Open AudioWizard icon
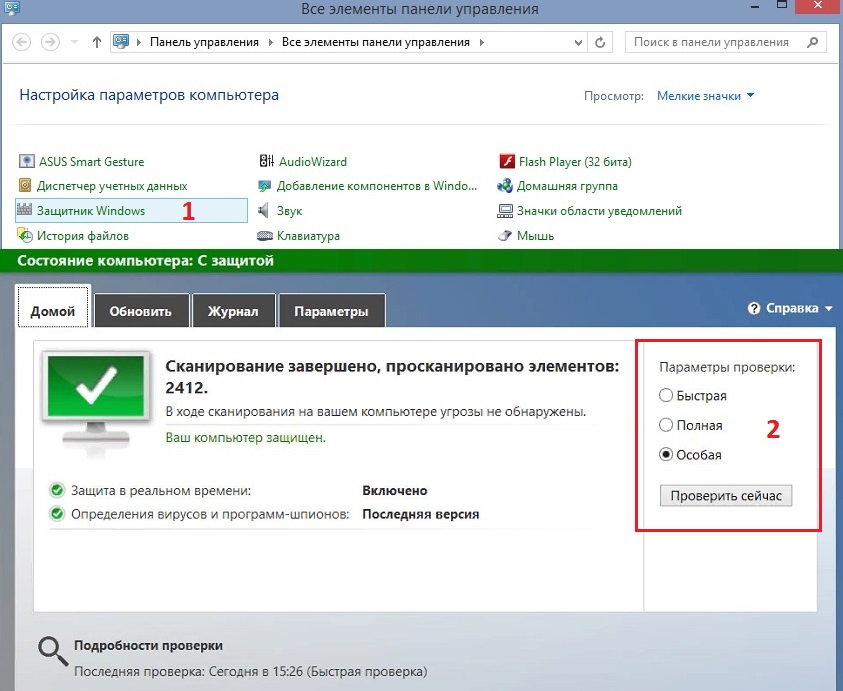This screenshot has width=843, height=691. [x=267, y=161]
